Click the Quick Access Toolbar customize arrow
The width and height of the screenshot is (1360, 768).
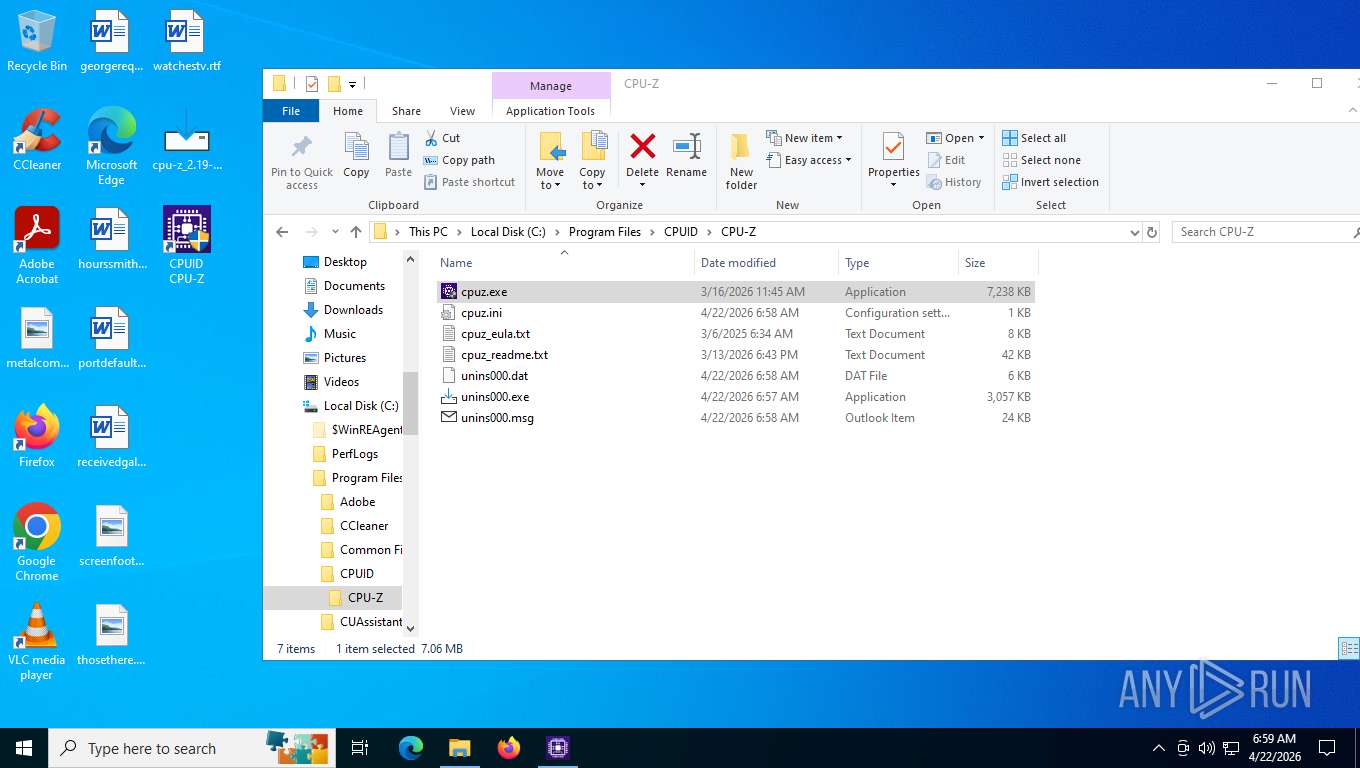(x=353, y=84)
